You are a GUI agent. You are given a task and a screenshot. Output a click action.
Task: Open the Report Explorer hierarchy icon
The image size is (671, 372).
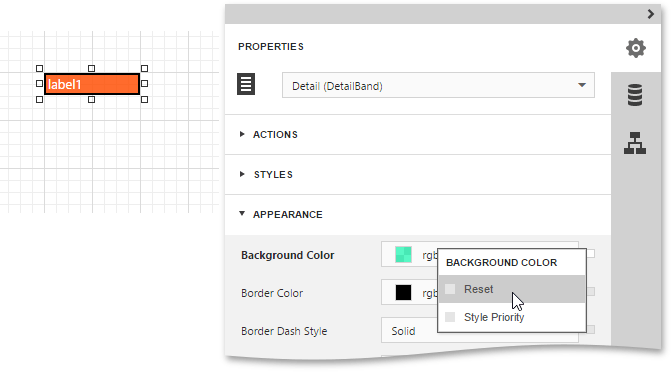pyautogui.click(x=635, y=143)
